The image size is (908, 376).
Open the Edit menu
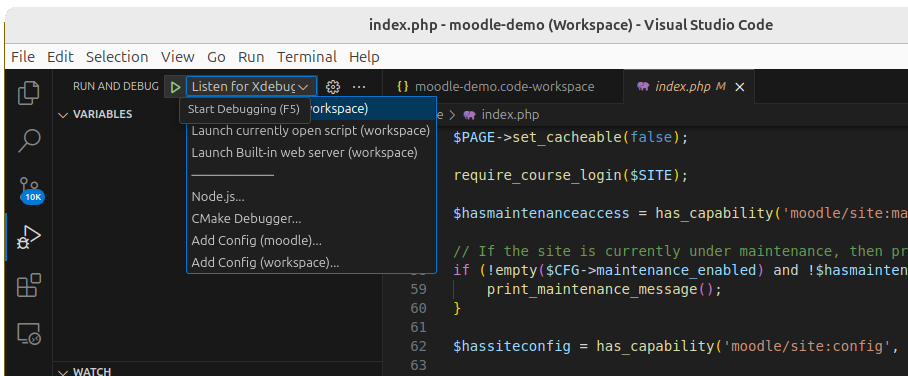(x=60, y=57)
